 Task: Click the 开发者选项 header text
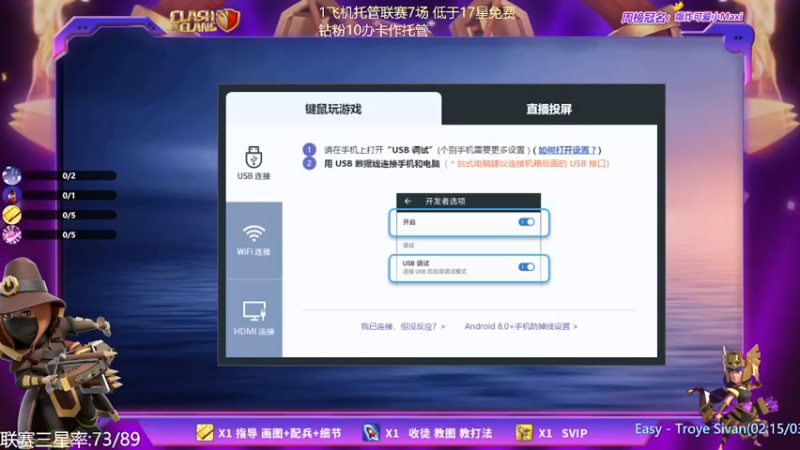[445, 201]
